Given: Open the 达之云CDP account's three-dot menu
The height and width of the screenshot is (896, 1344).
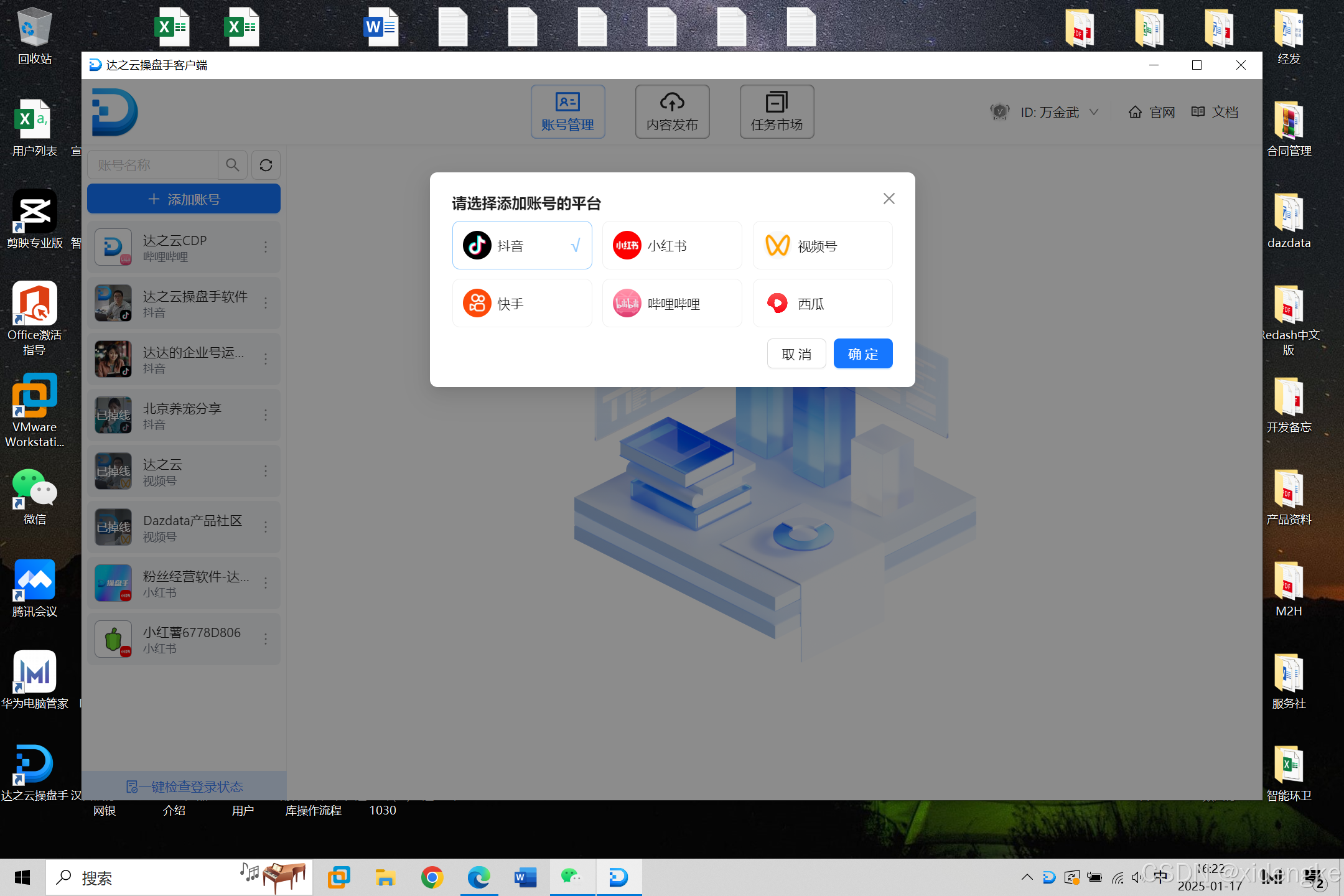Looking at the screenshot, I should pos(266,246).
